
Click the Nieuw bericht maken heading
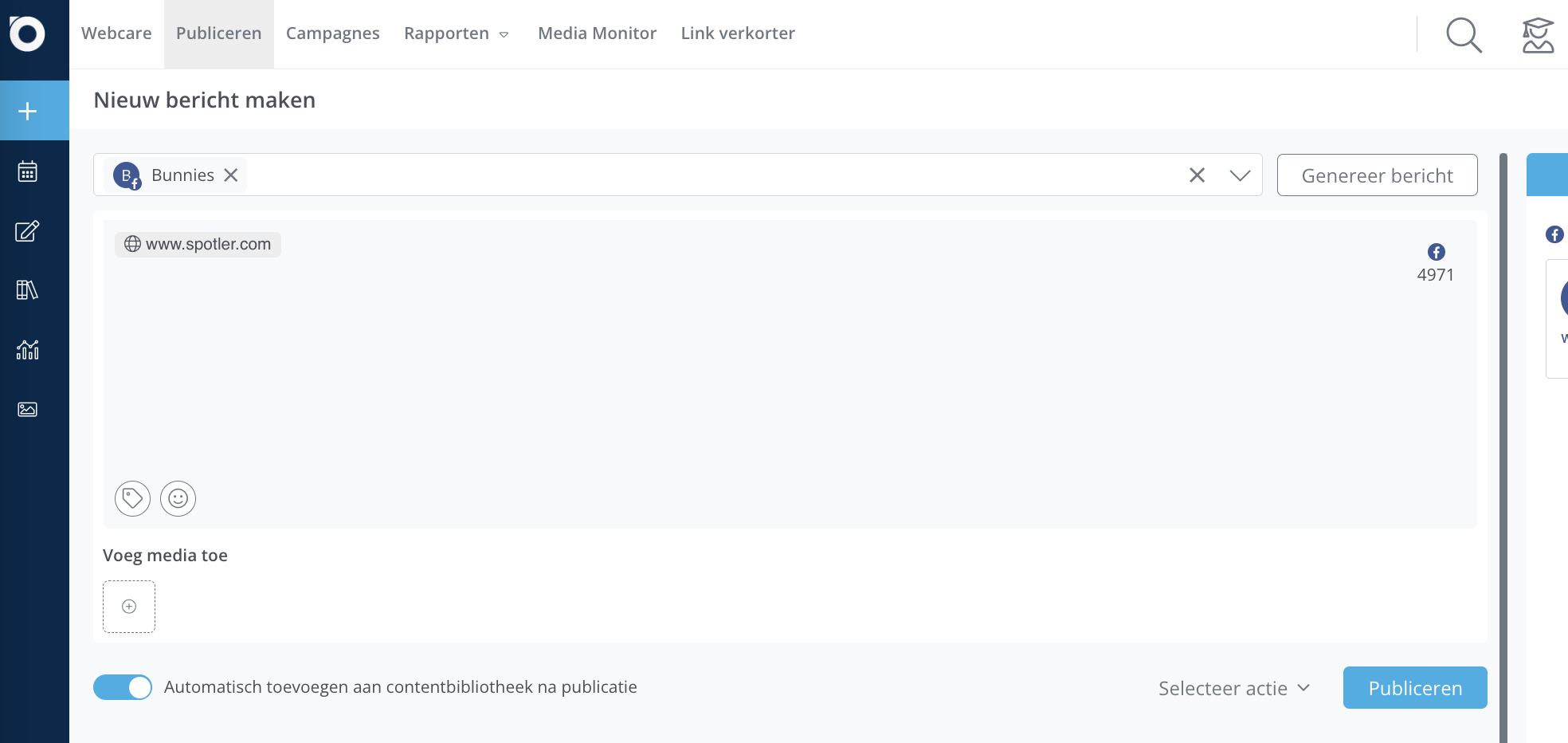[205, 100]
